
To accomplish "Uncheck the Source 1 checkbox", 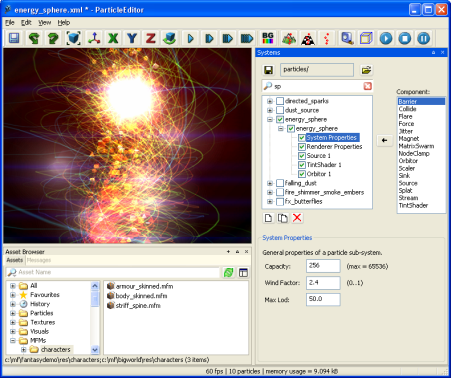I will tap(302, 156).
